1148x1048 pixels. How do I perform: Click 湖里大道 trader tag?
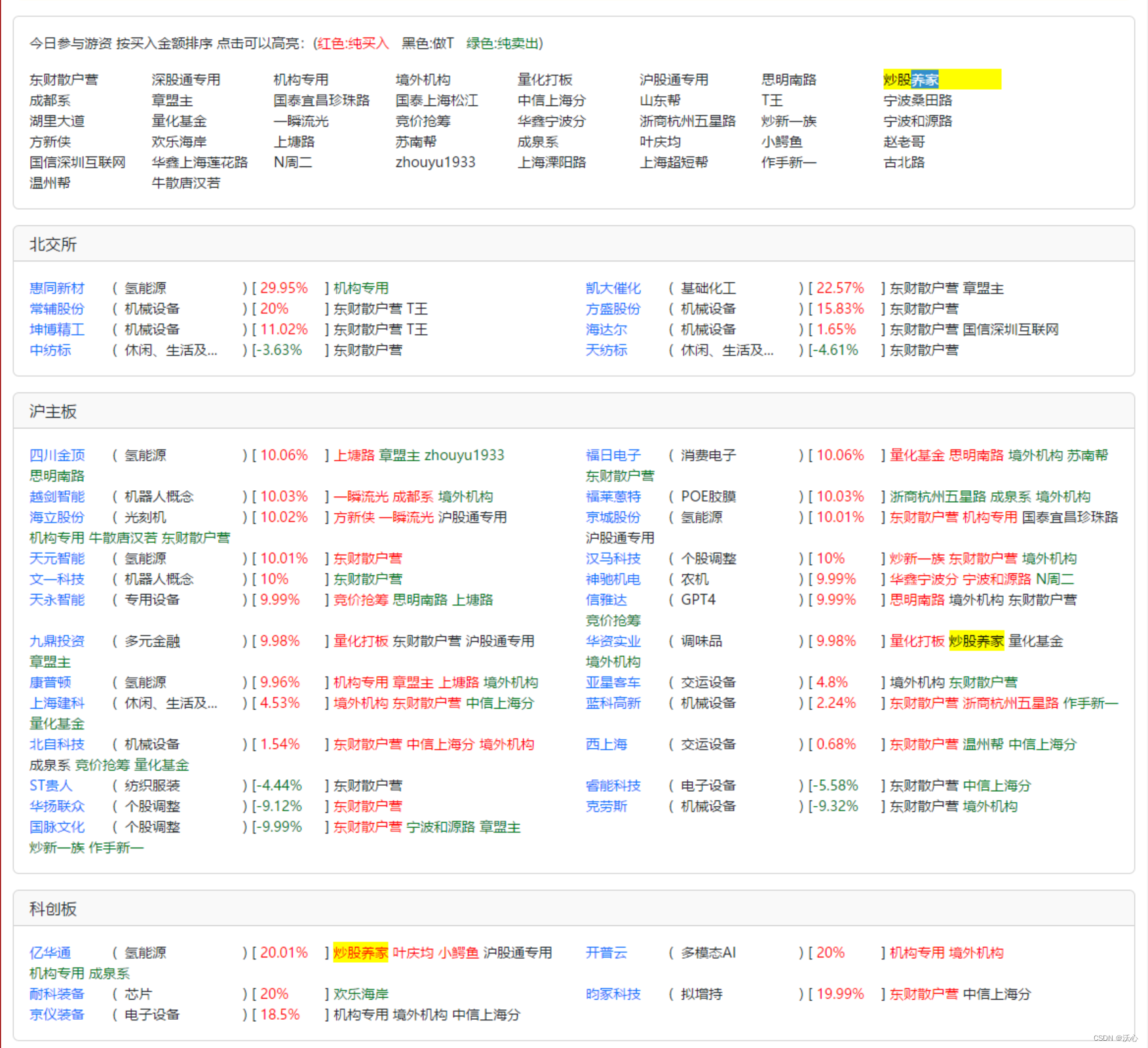click(x=56, y=121)
